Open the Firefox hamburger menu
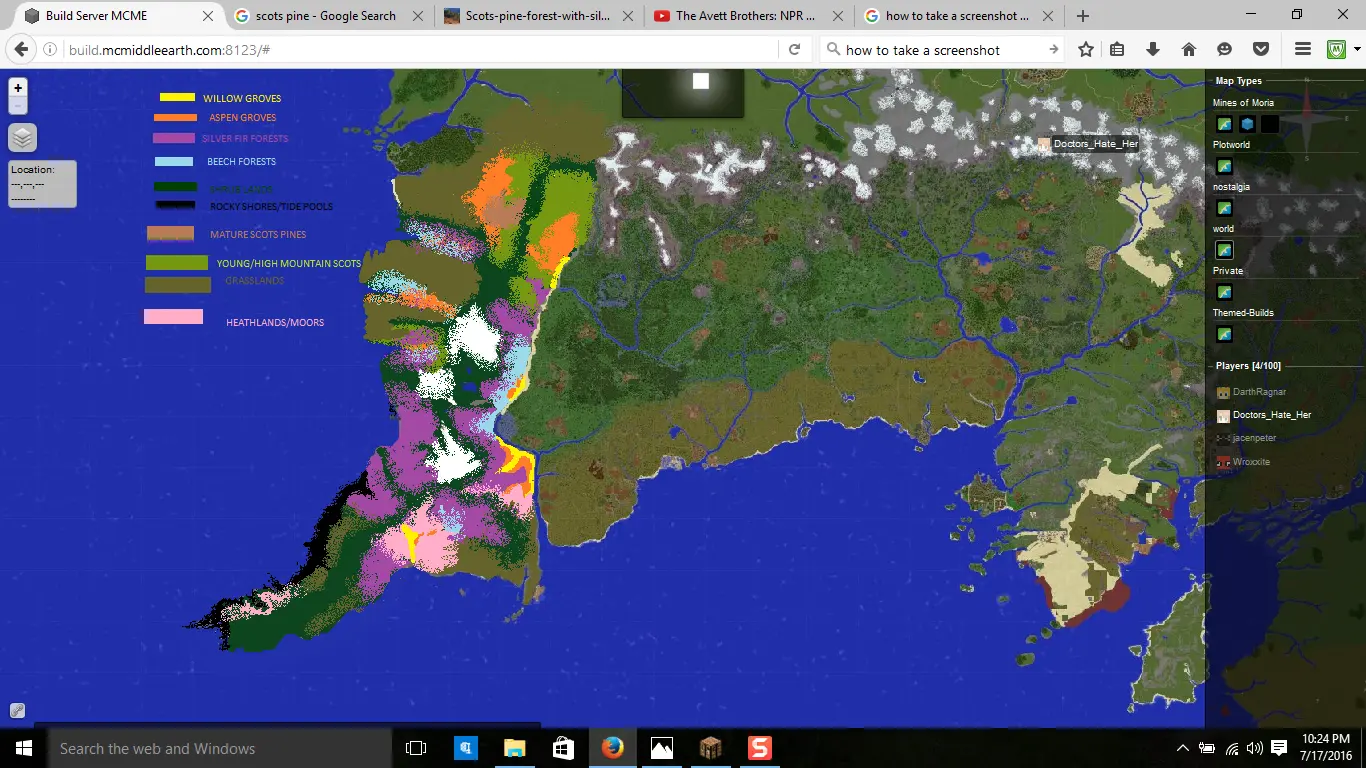Viewport: 1366px width, 768px height. (x=1302, y=49)
